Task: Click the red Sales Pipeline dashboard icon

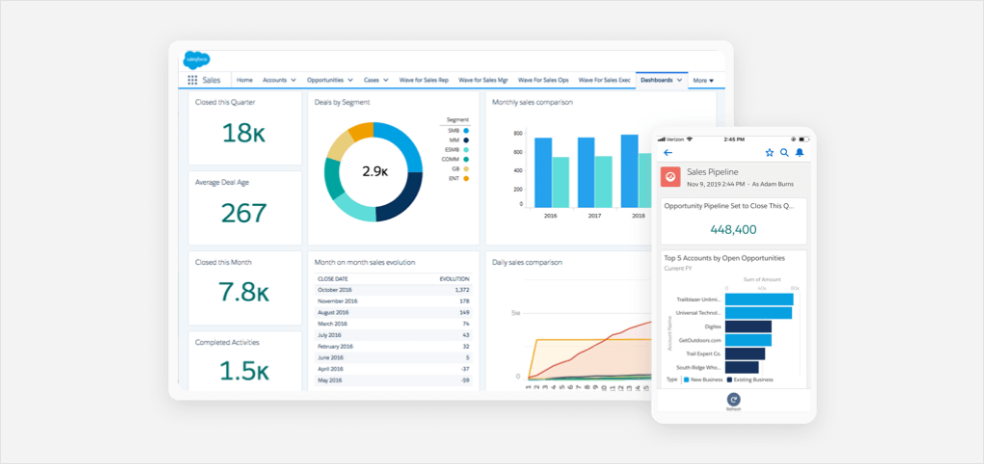Action: [x=671, y=177]
